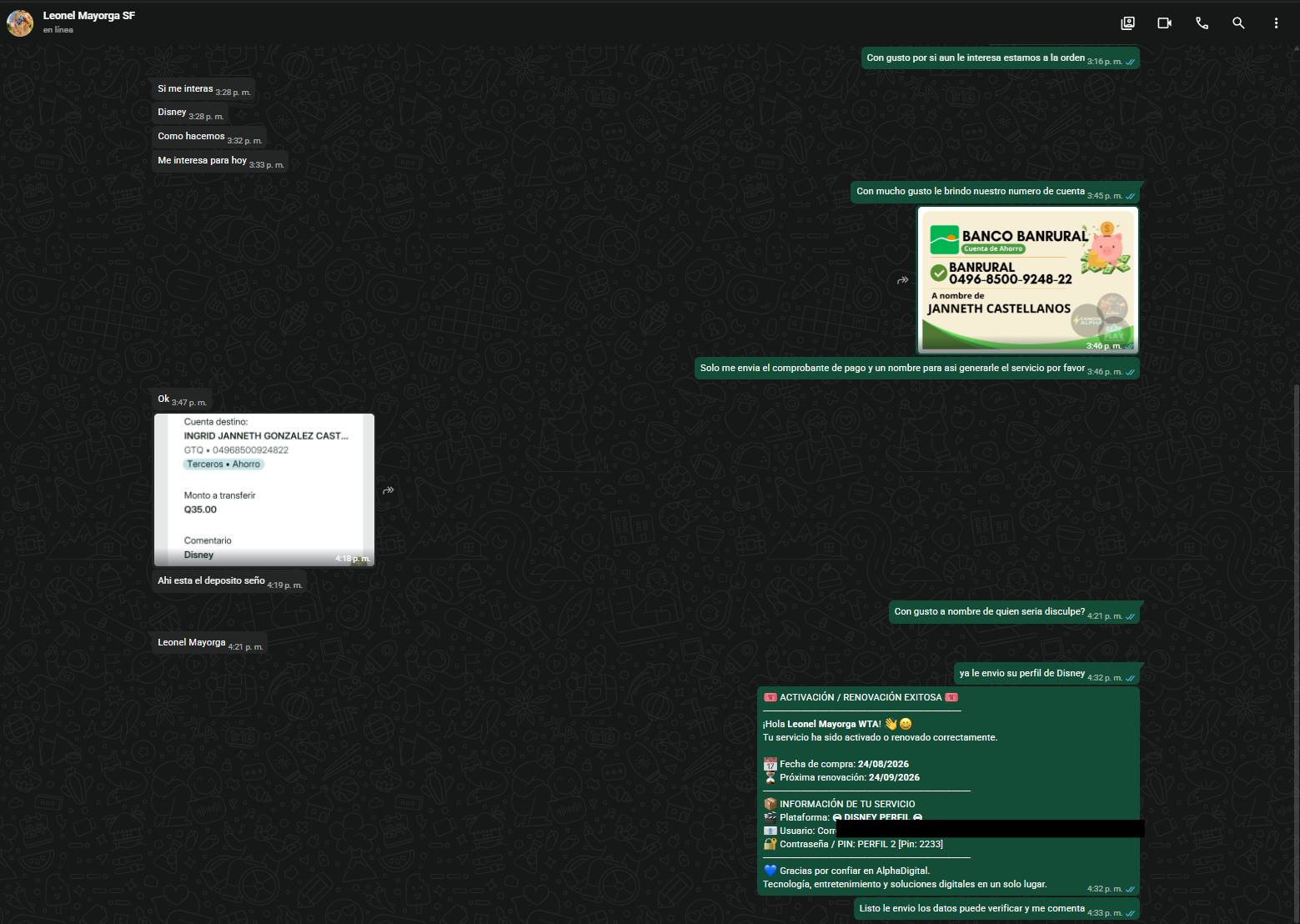
Task: Click the 'Me interesa para hoy' message
Action: coord(220,161)
